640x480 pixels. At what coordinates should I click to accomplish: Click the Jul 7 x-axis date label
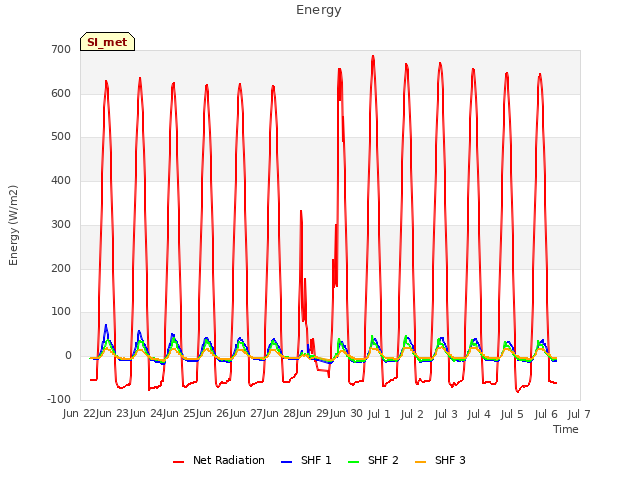coord(579,414)
